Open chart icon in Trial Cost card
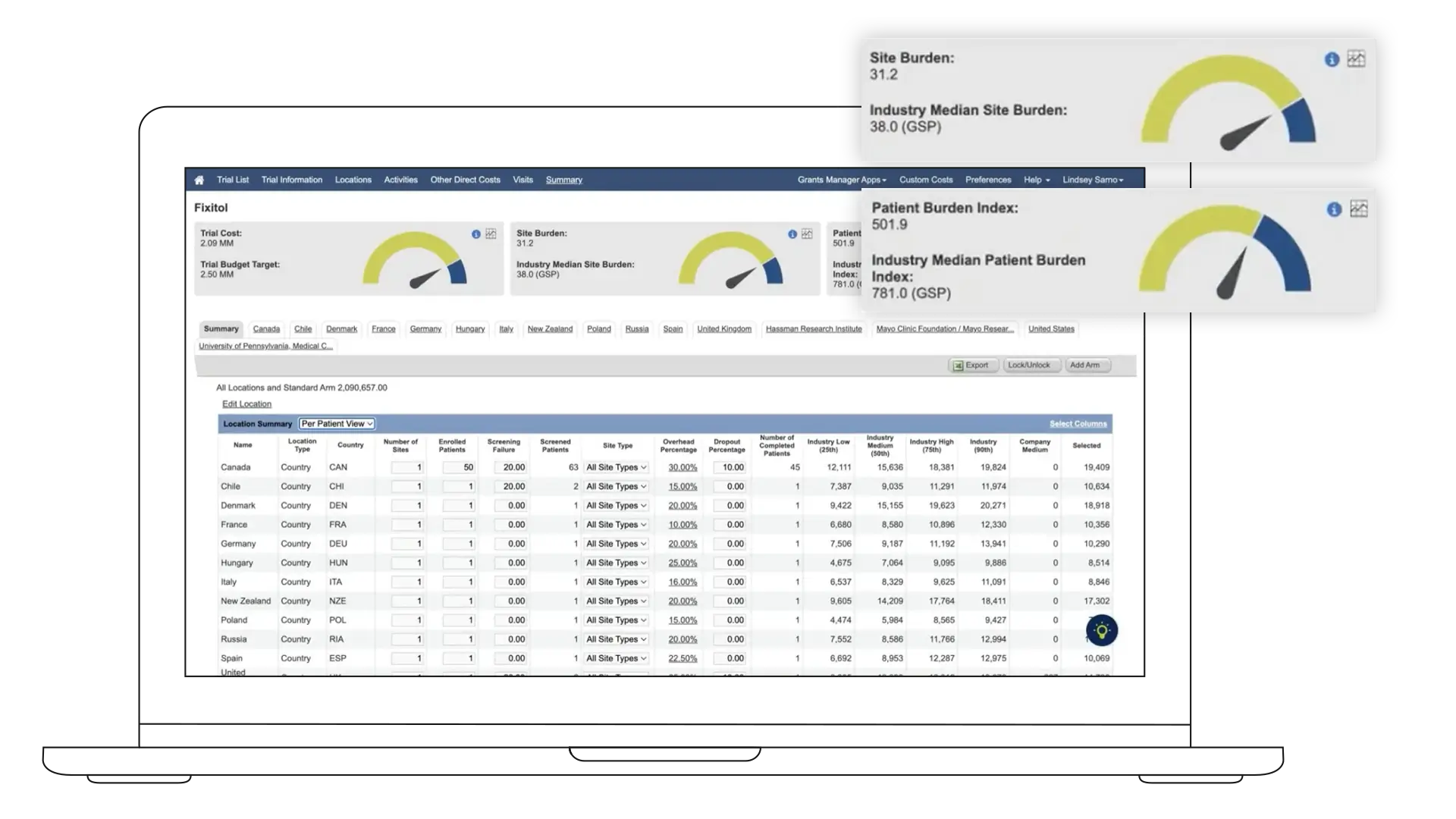Image resolution: width=1456 pixels, height=819 pixels. pyautogui.click(x=491, y=234)
